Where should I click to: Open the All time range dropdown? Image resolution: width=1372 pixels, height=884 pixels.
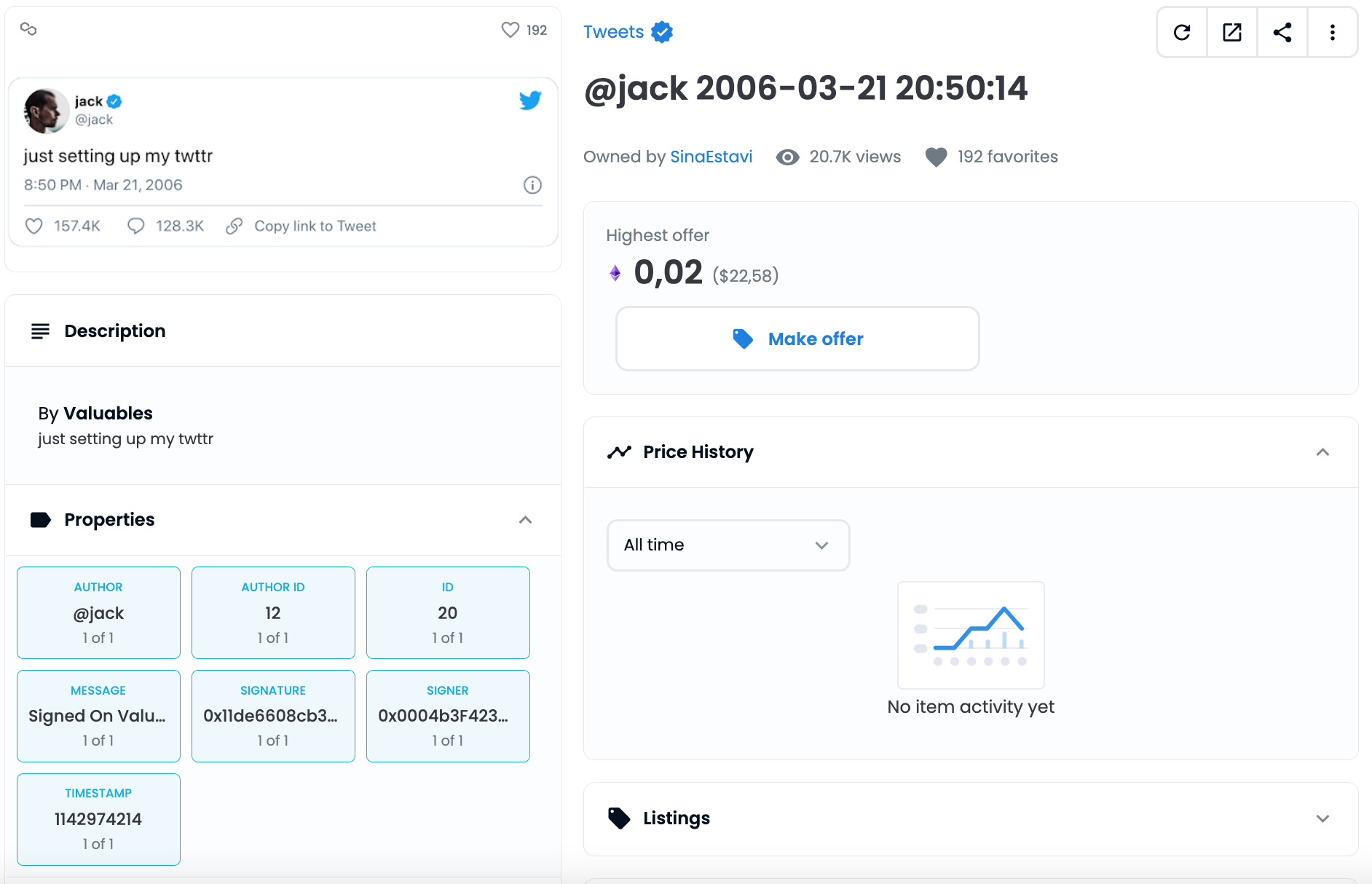coord(728,545)
